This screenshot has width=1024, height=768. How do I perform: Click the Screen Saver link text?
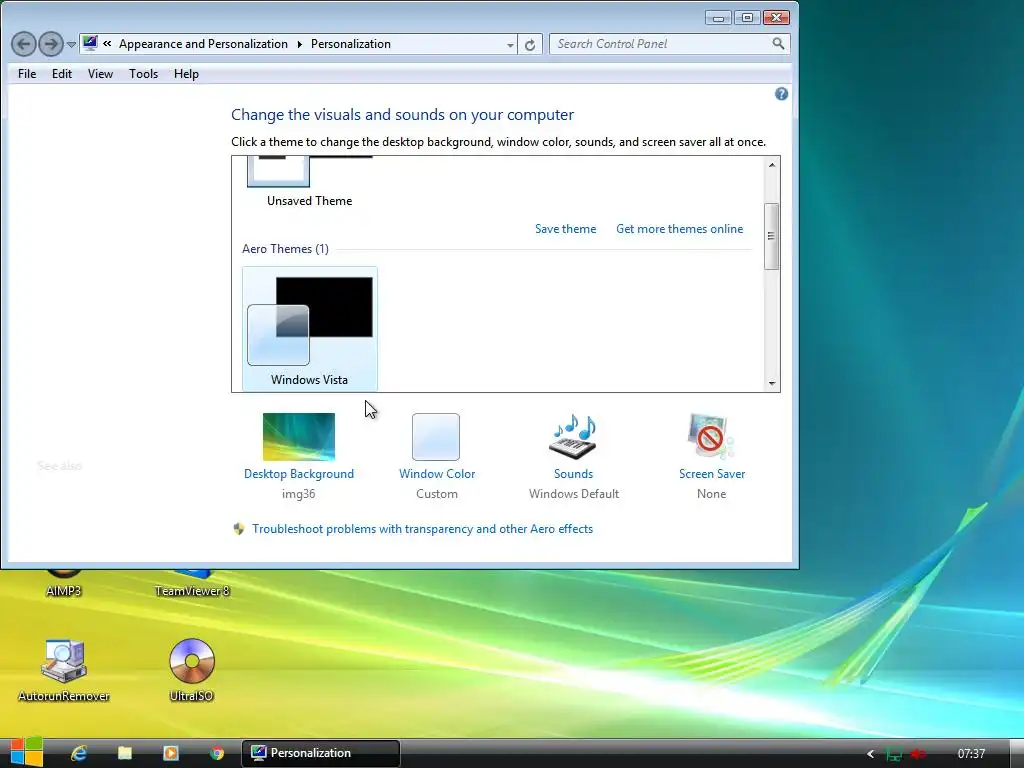coord(712,474)
